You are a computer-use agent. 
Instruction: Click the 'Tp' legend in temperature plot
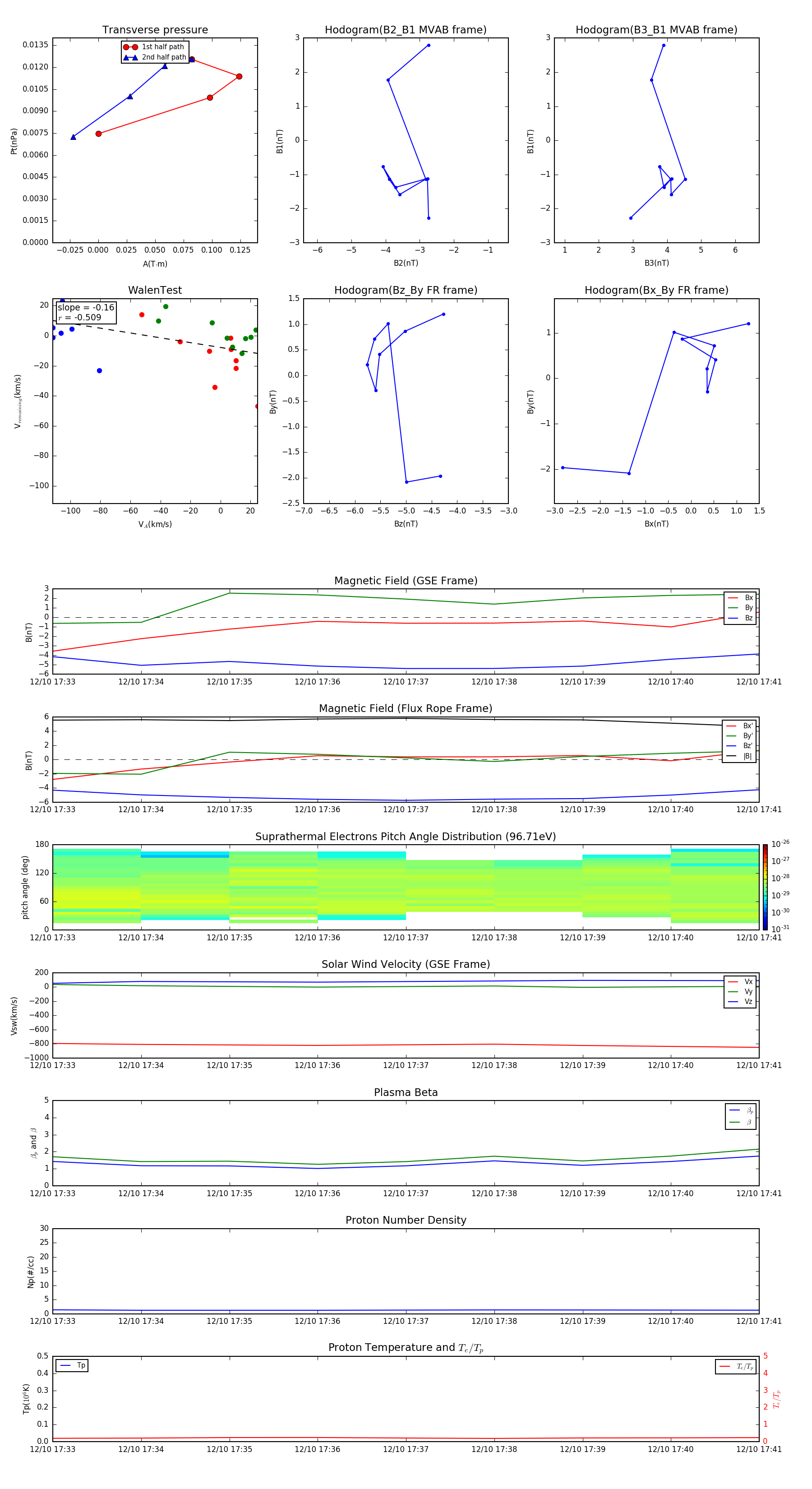pyautogui.click(x=72, y=1366)
